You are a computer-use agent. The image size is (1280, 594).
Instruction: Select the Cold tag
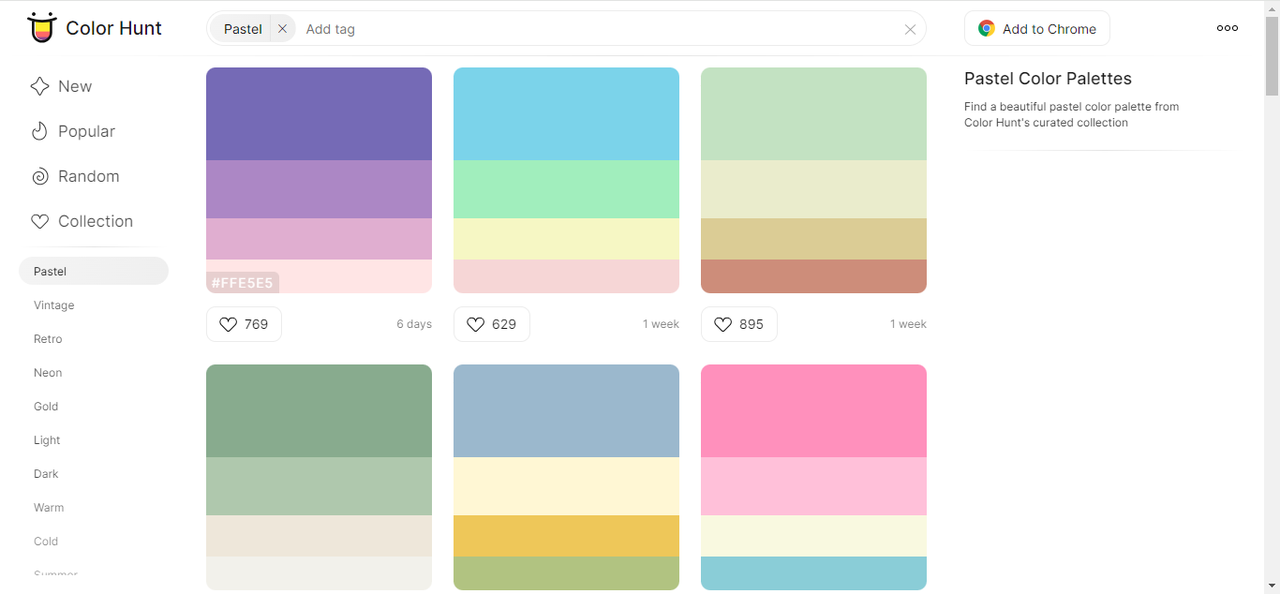tap(46, 542)
